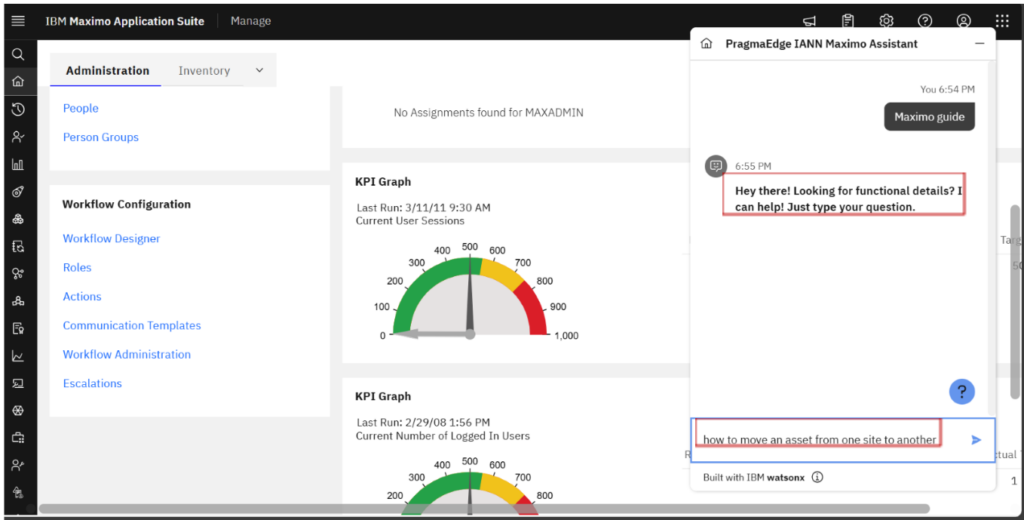Viewport: 1024px width, 520px height.
Task: Switch to the Inventory tab
Action: 204,71
